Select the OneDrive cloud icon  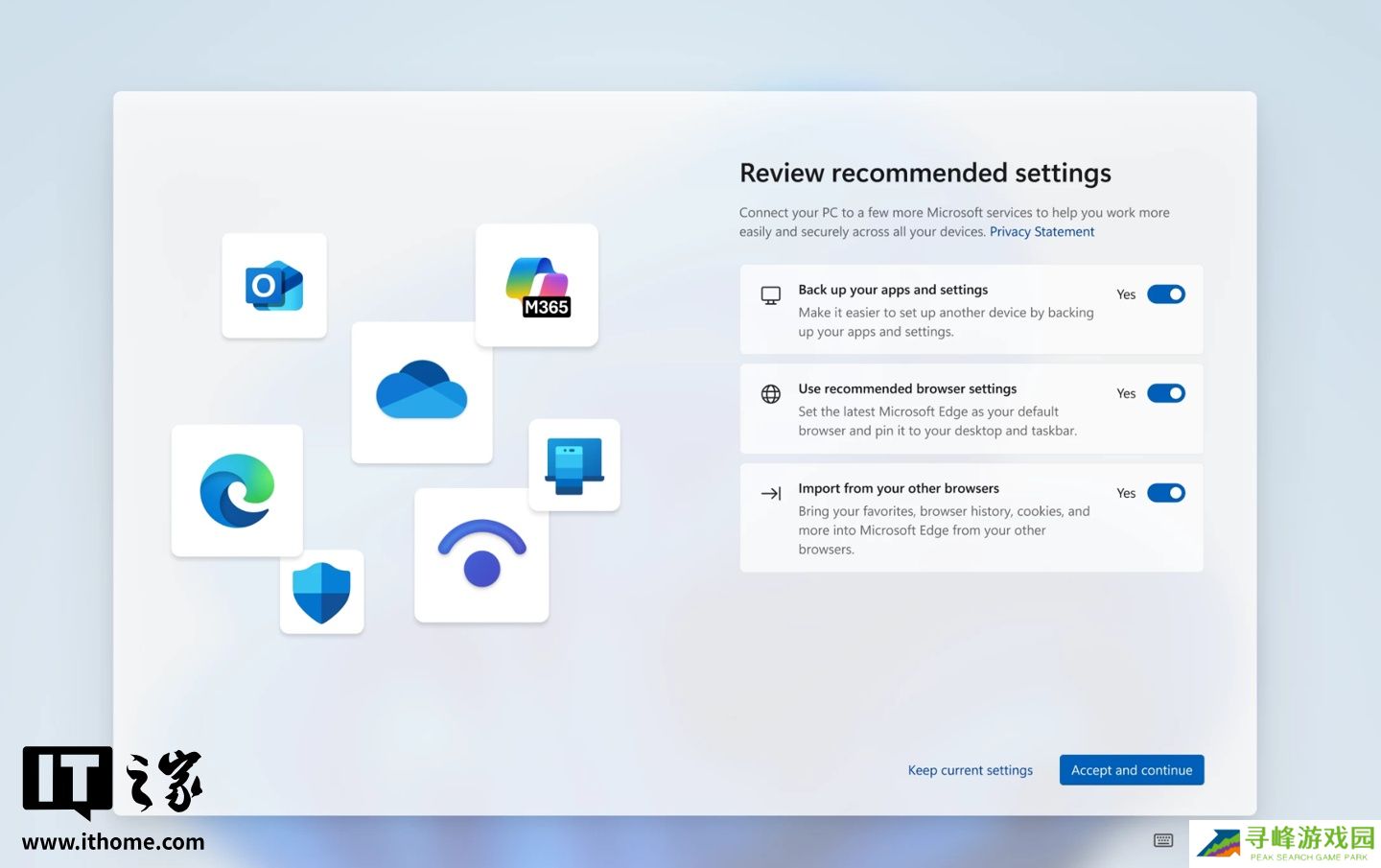(422, 391)
